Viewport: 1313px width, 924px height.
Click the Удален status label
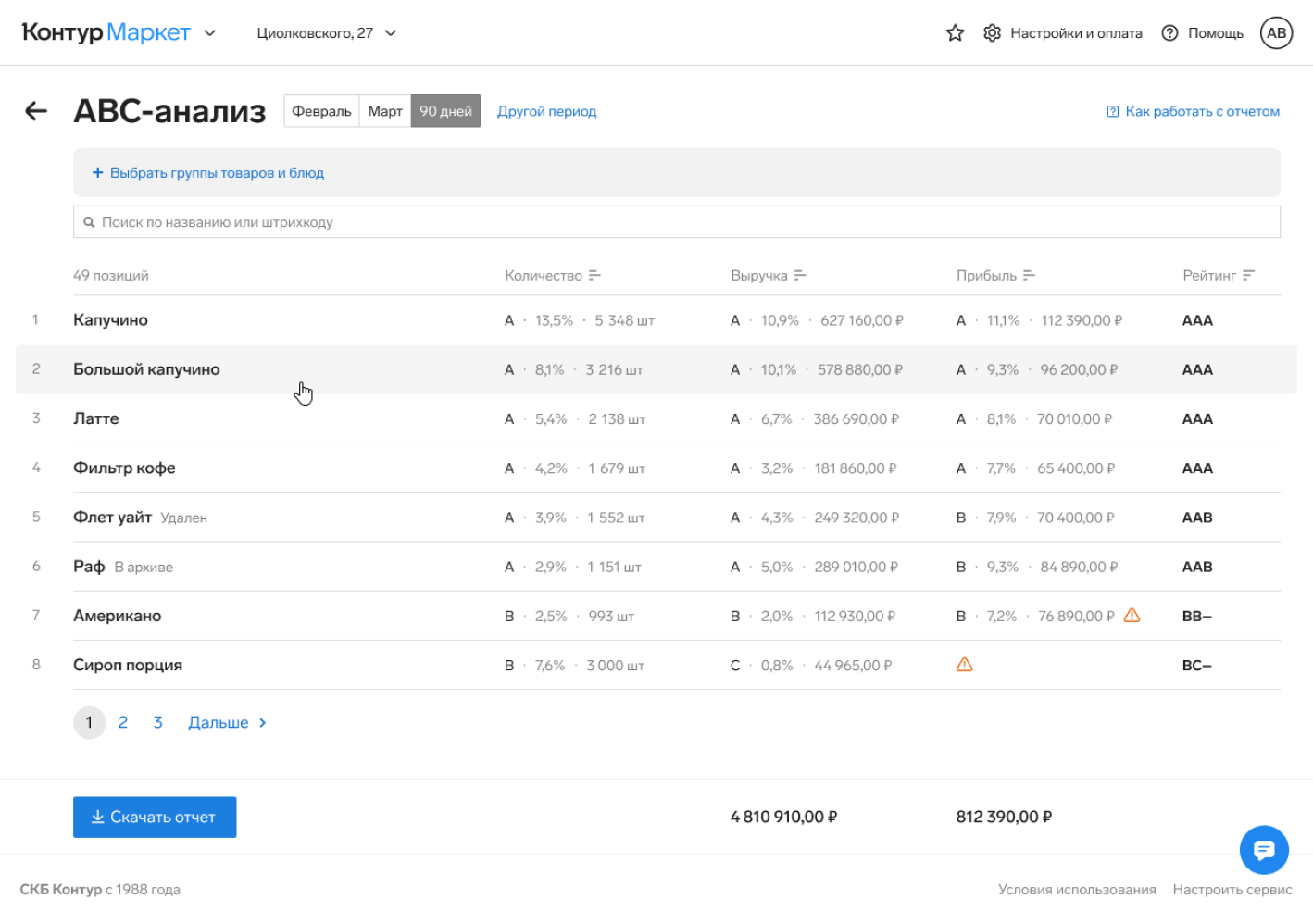coord(184,518)
